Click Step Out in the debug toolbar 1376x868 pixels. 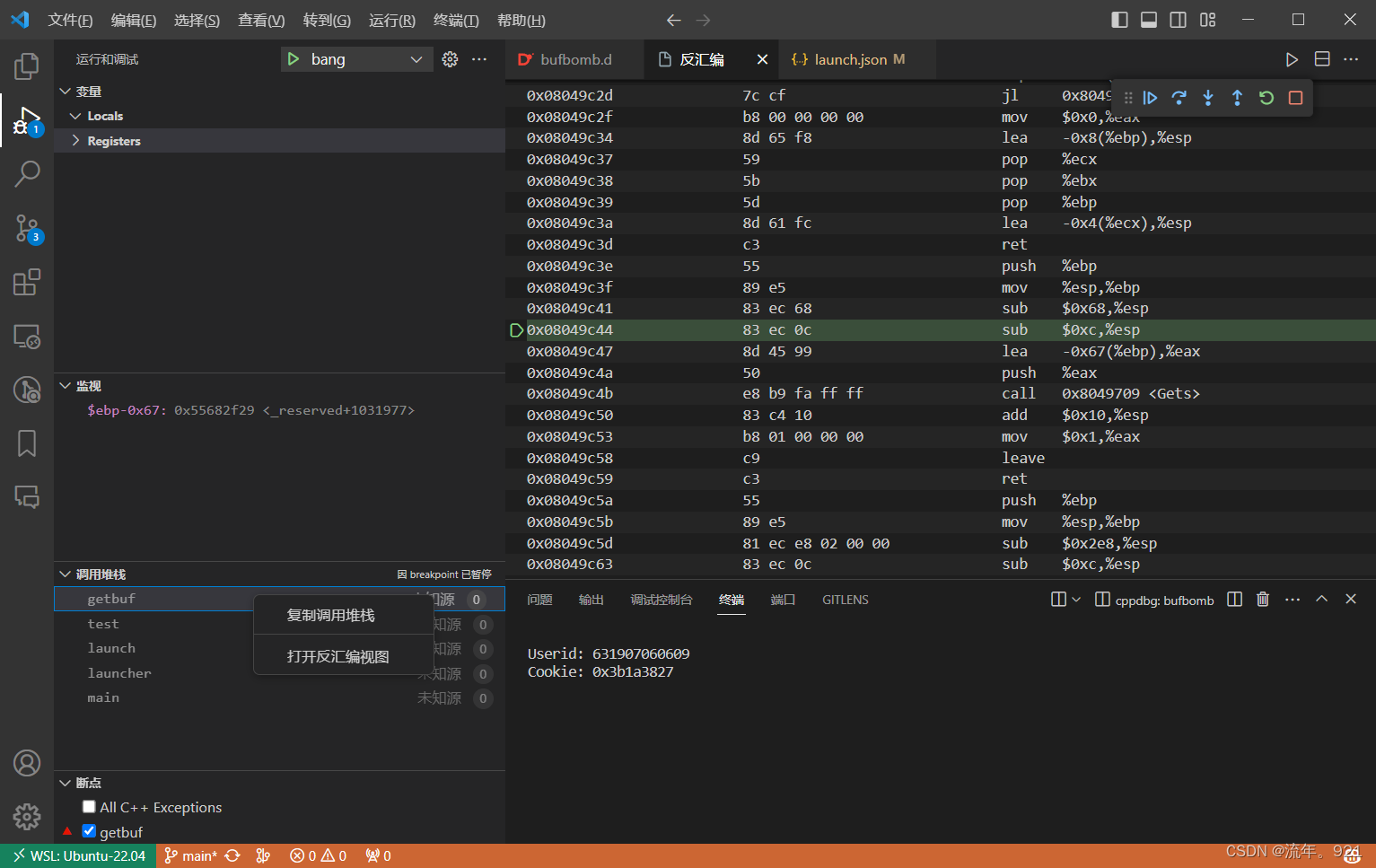tap(1237, 98)
